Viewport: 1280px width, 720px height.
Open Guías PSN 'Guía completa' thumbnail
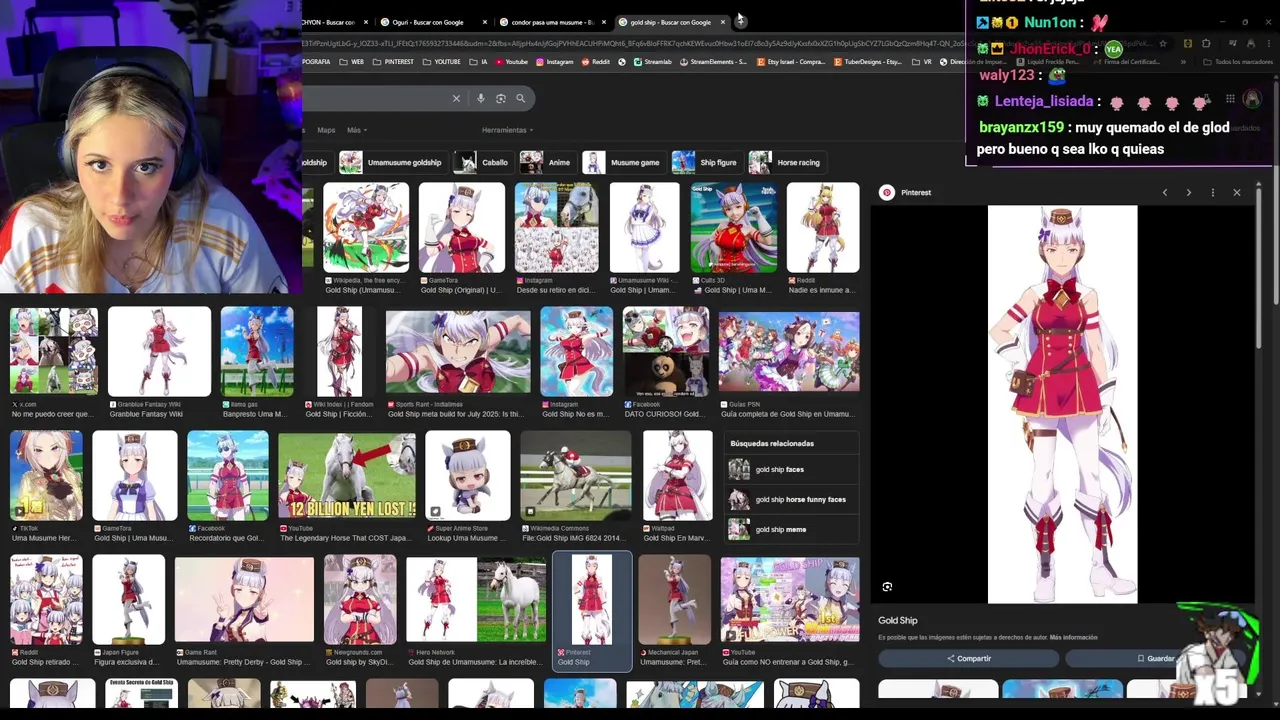coord(789,351)
